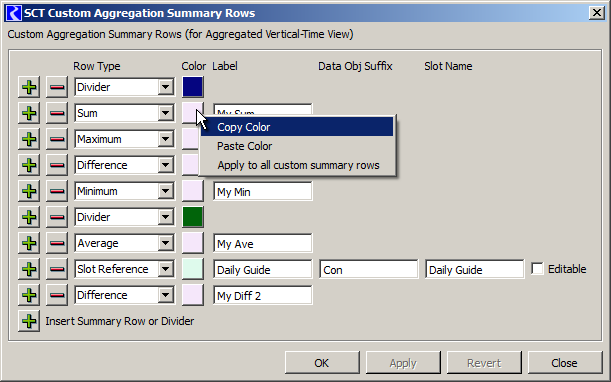
Task: Click the Daily Guide field under Slot Name
Action: [x=475, y=269]
